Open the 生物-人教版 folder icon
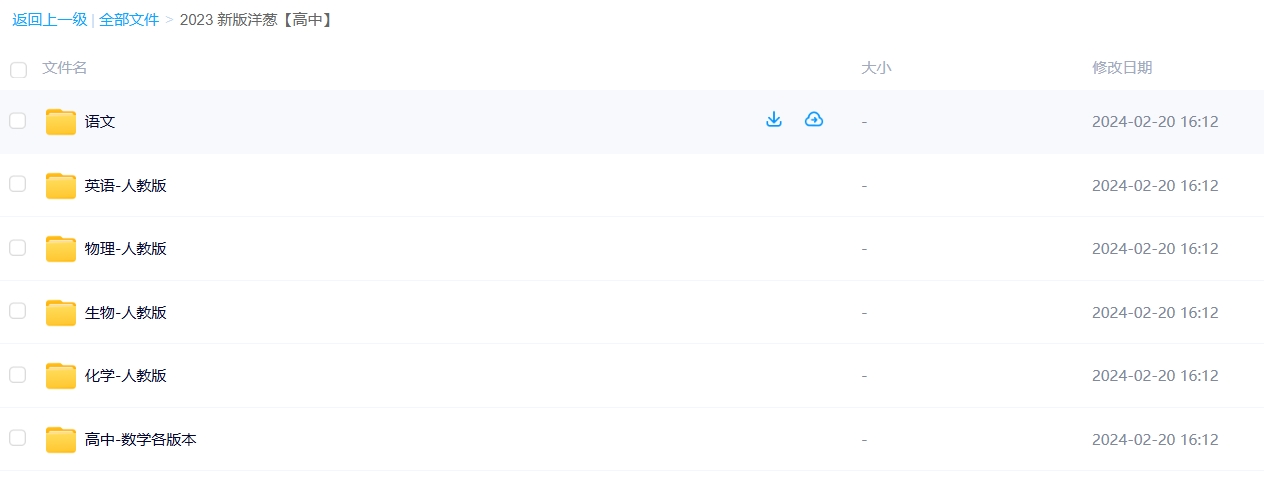Screen dimensions: 1264x485 pyautogui.click(x=61, y=313)
